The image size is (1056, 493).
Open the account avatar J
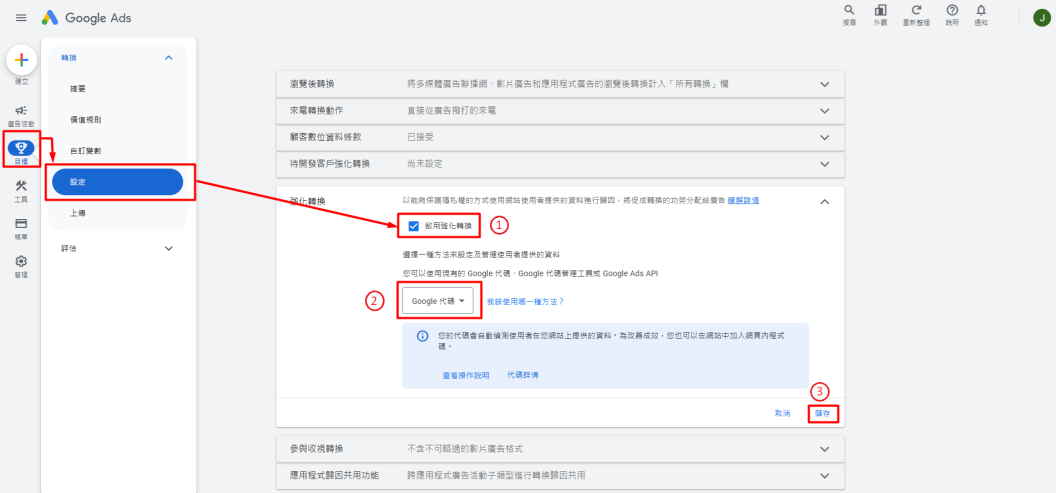pyautogui.click(x=1041, y=18)
